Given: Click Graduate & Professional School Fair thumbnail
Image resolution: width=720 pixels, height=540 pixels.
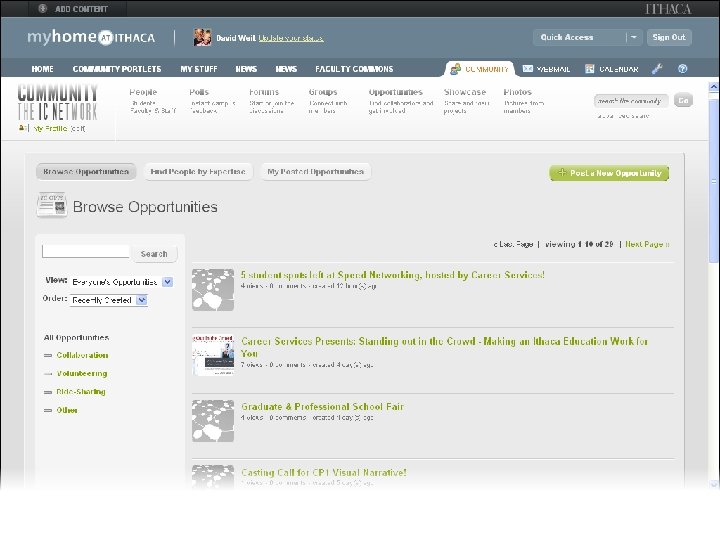Looking at the screenshot, I should (x=213, y=421).
